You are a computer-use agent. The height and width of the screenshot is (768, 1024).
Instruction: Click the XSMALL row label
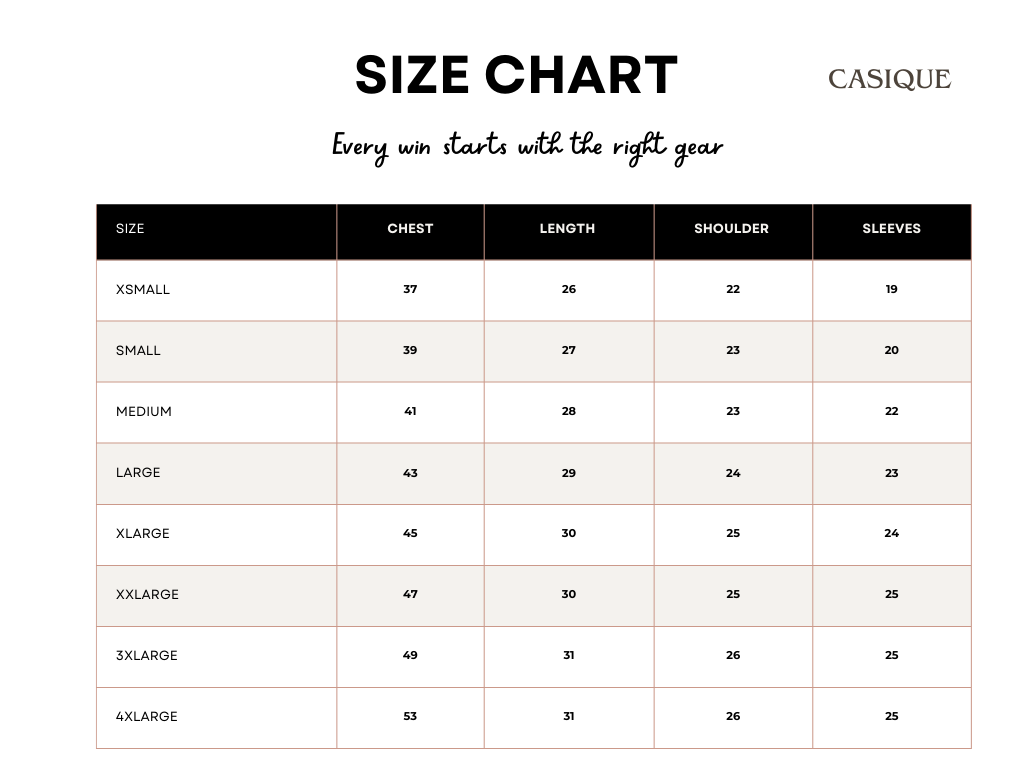click(143, 290)
